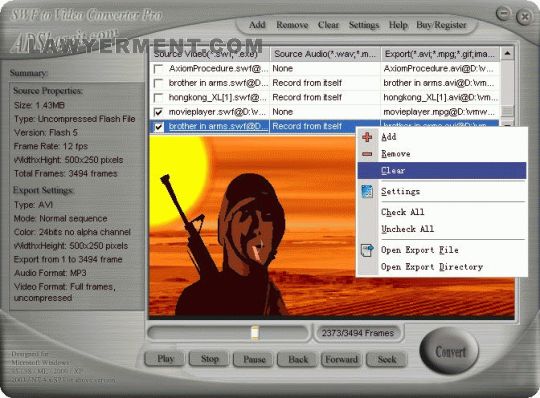Click the 2373/3494 Frames counter
The width and height of the screenshot is (540, 398).
point(358,333)
